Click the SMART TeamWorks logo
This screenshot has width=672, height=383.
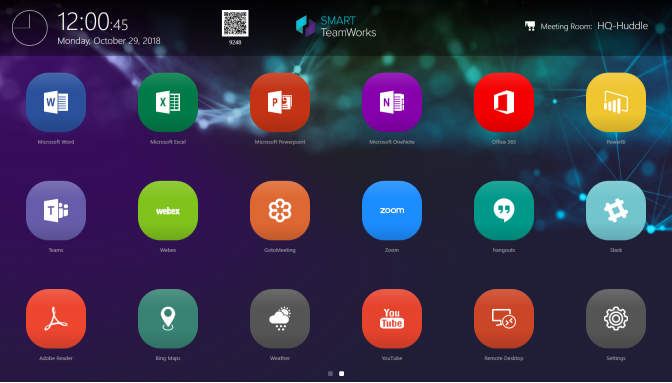pyautogui.click(x=336, y=26)
